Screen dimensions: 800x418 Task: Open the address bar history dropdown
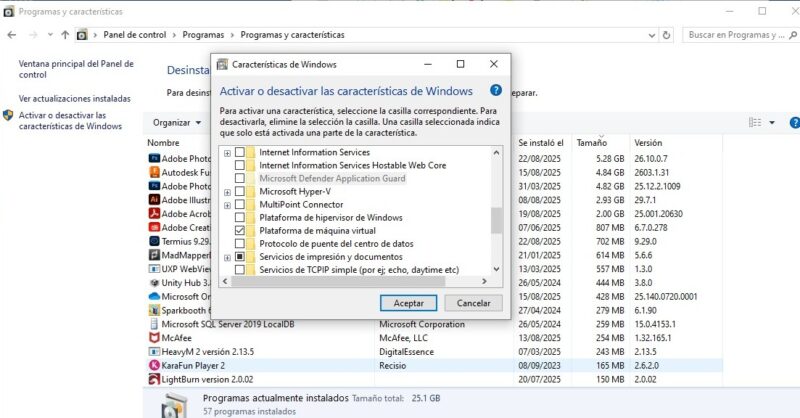tap(652, 35)
